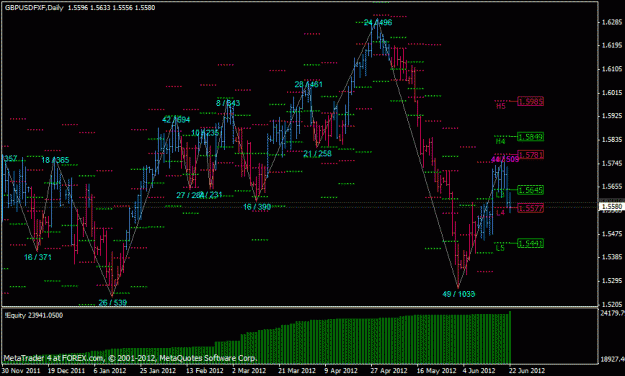Click 1.6105 on the price axis

coord(612,69)
